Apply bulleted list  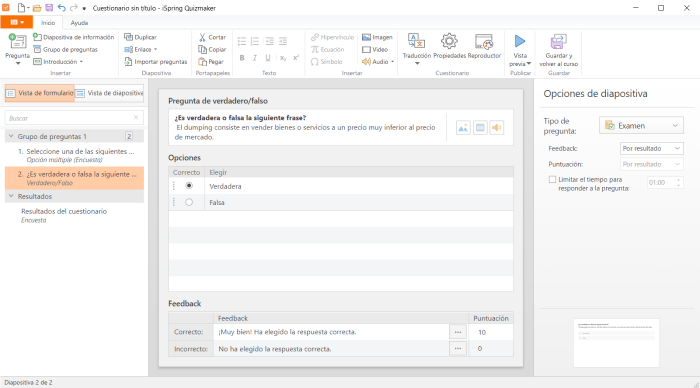242,41
